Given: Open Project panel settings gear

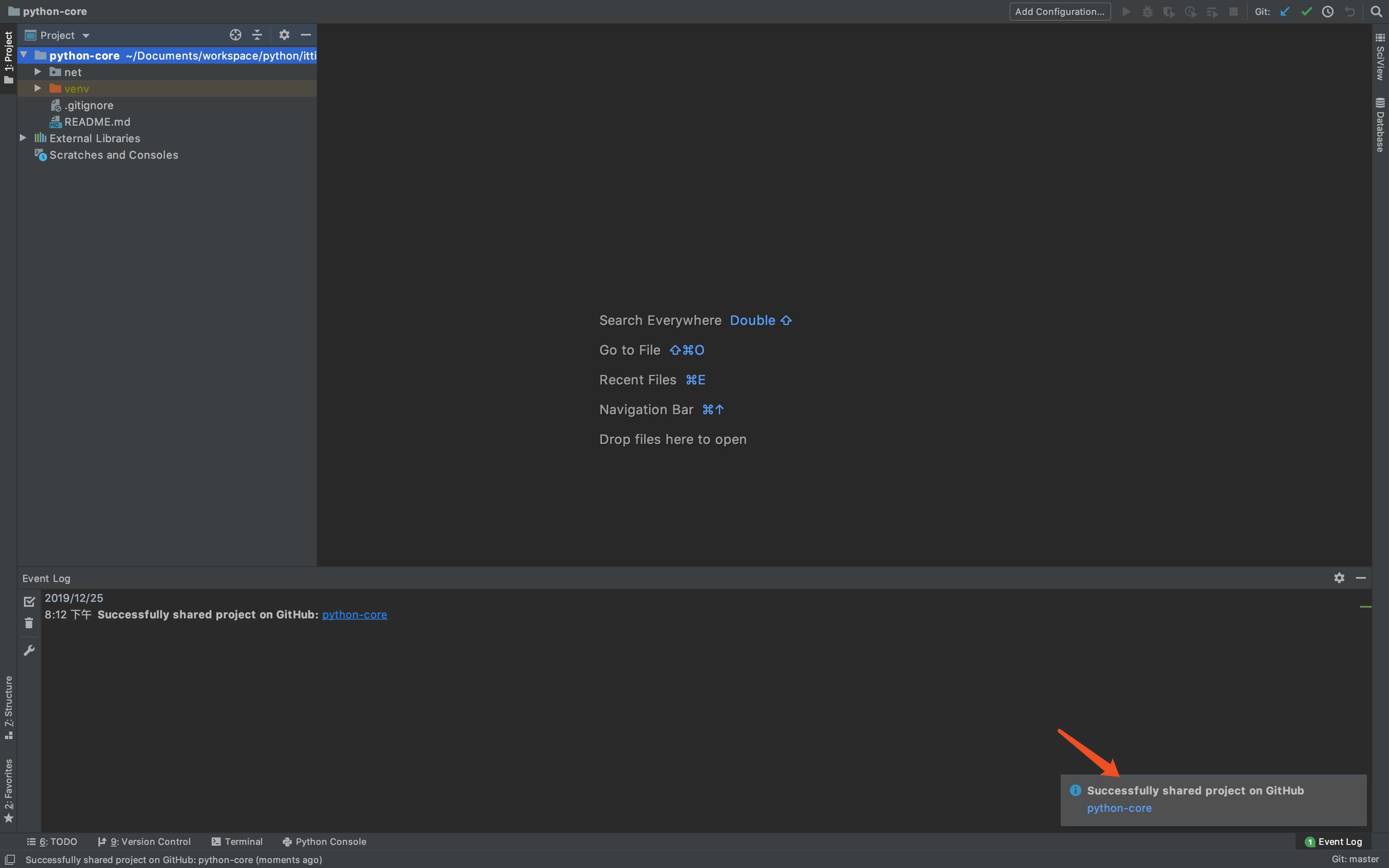Looking at the screenshot, I should point(284,35).
